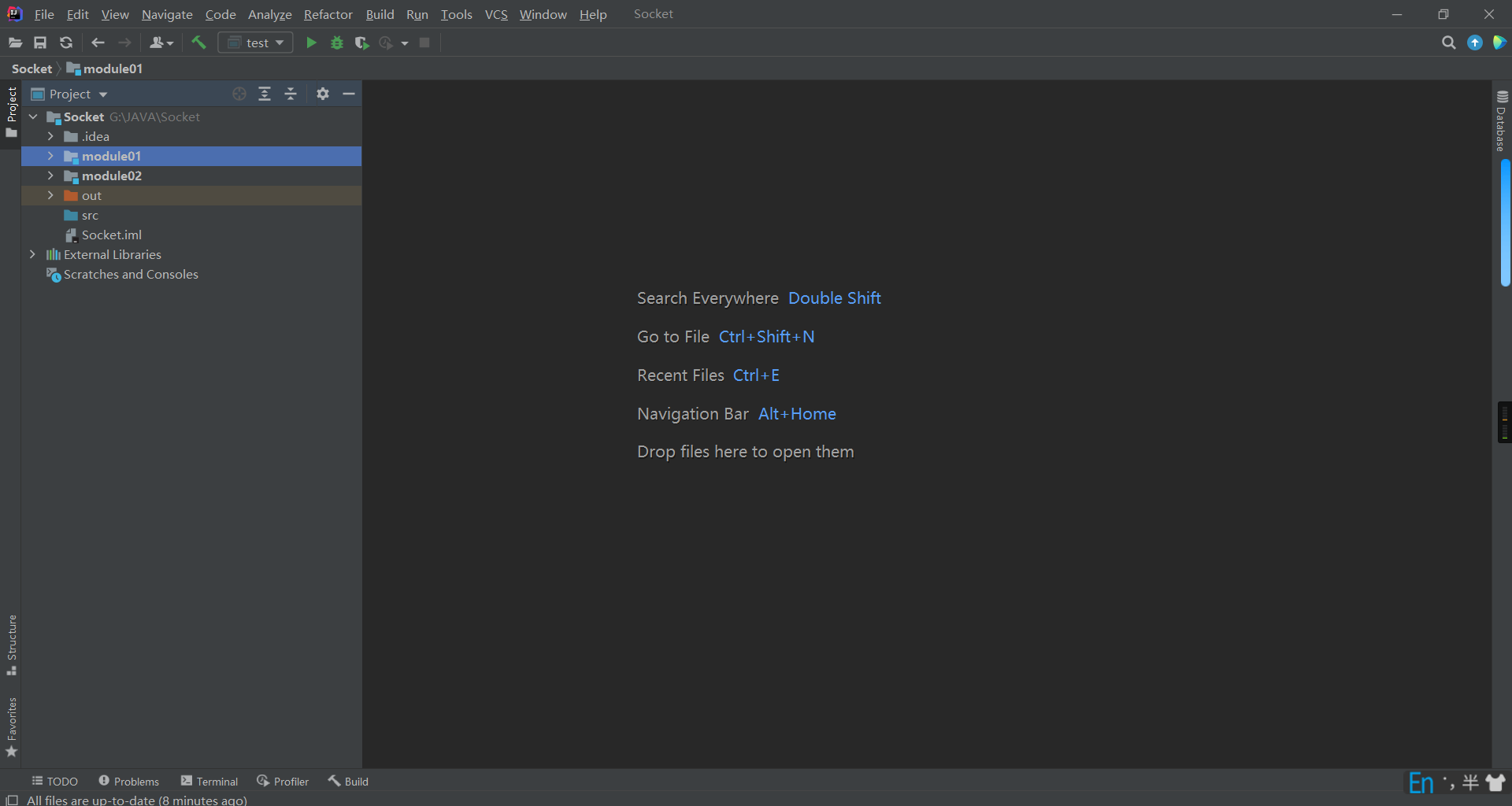The image size is (1512, 806).
Task: Click the Save All toolbar icon
Action: (40, 43)
